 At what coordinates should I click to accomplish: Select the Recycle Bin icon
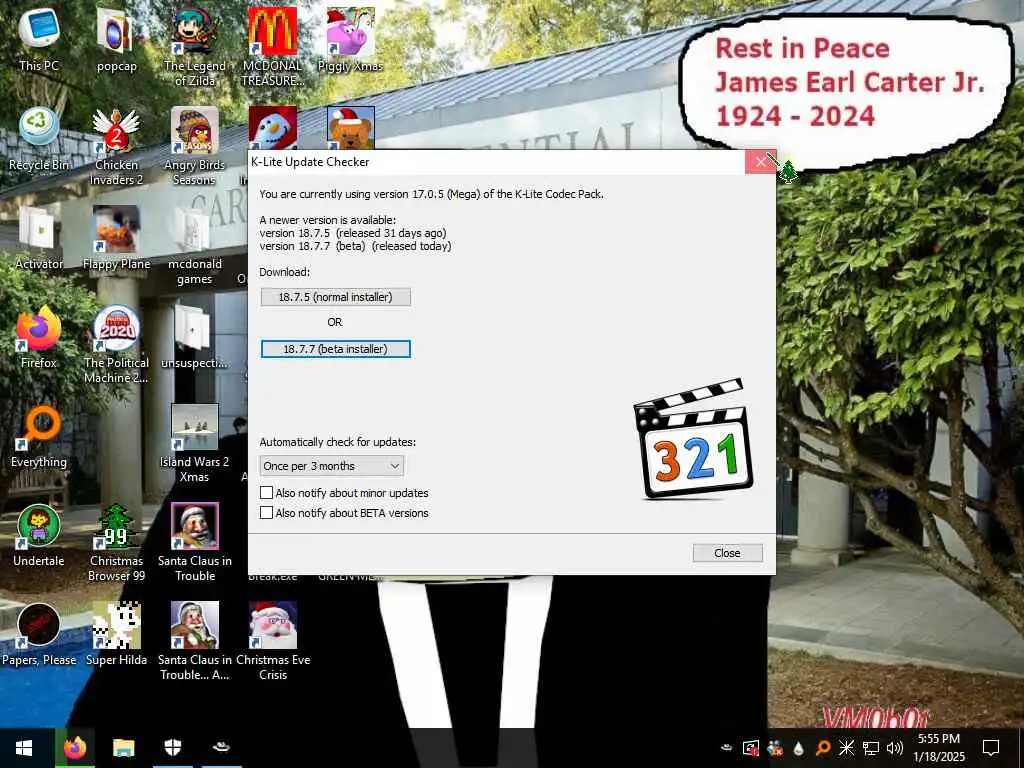pyautogui.click(x=39, y=139)
